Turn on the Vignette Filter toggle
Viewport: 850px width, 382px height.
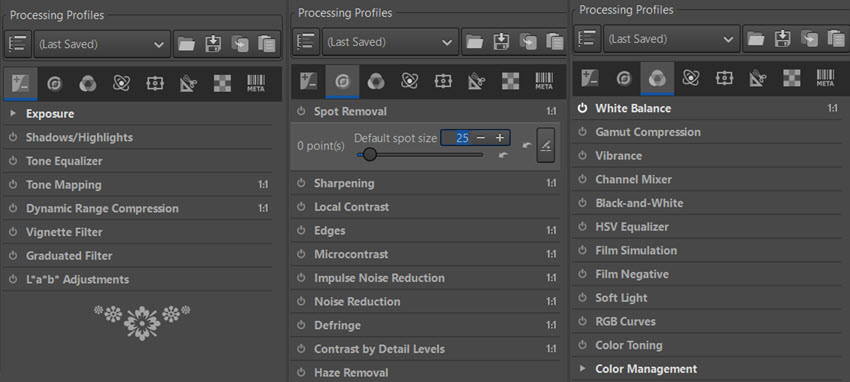click(13, 232)
